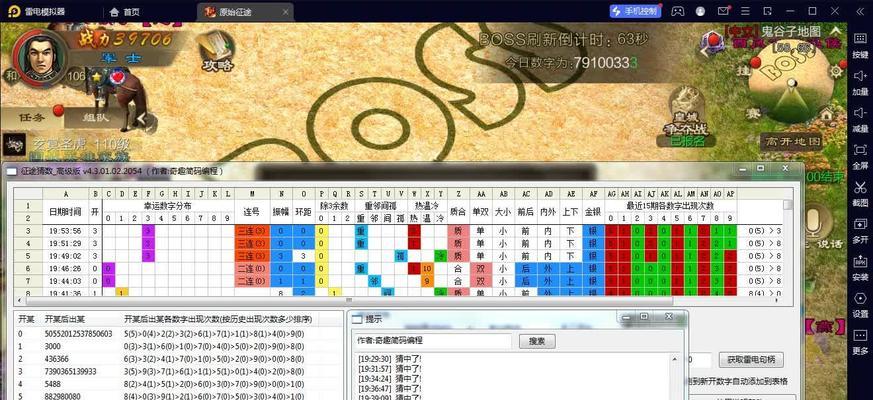Click the gamepad icon in emulator title bar
Viewport: 873px width, 400px height.
click(678, 11)
